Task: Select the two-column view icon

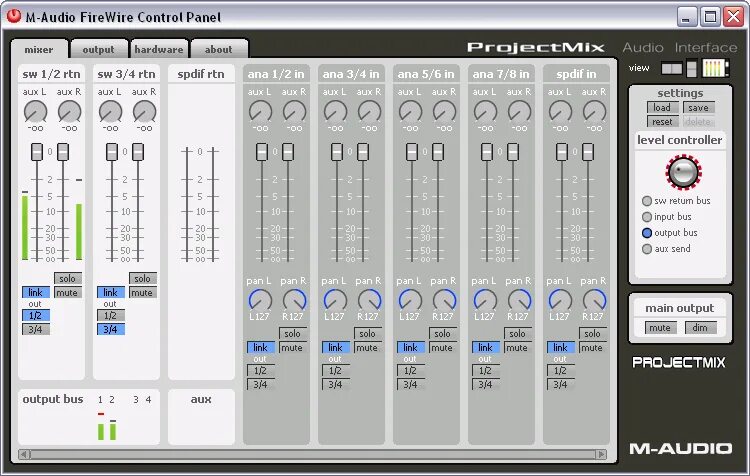Action: click(x=672, y=68)
